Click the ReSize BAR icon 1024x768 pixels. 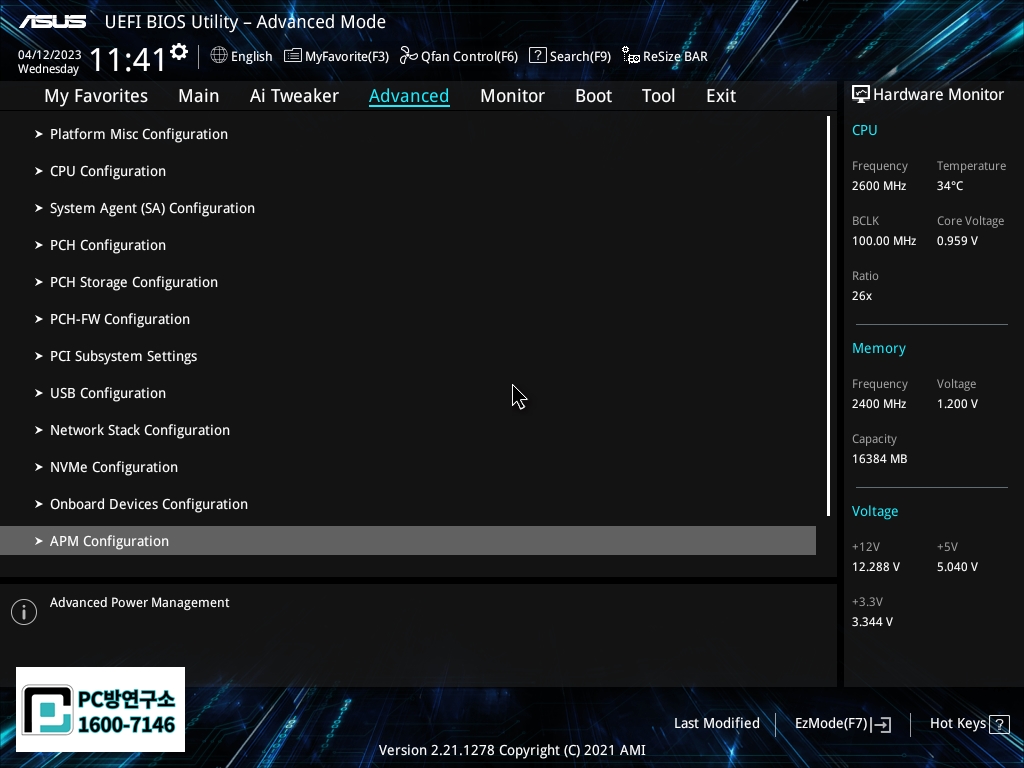click(631, 56)
